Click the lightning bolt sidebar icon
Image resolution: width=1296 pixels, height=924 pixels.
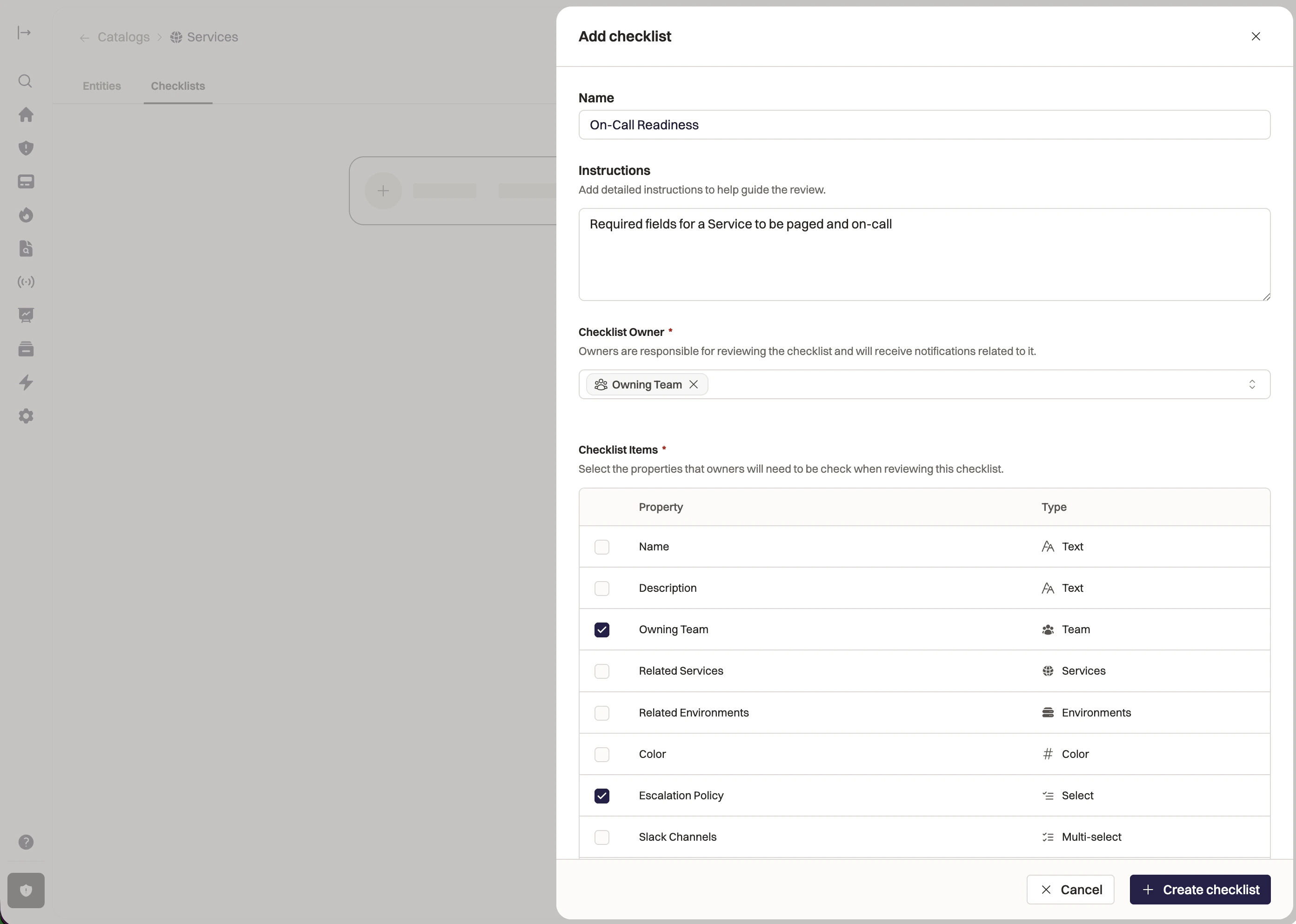pyautogui.click(x=26, y=382)
